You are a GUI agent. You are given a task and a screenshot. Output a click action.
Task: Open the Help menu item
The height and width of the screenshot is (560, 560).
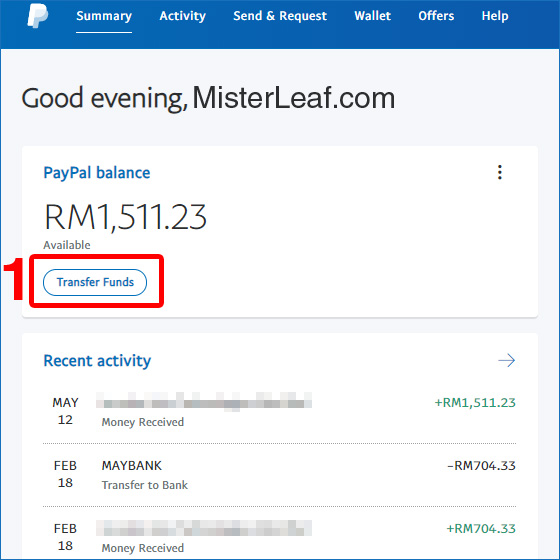[x=495, y=16]
